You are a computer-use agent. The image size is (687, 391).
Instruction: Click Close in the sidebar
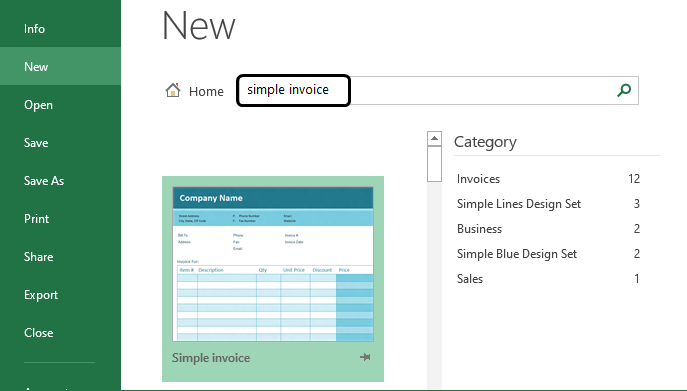[x=39, y=333]
